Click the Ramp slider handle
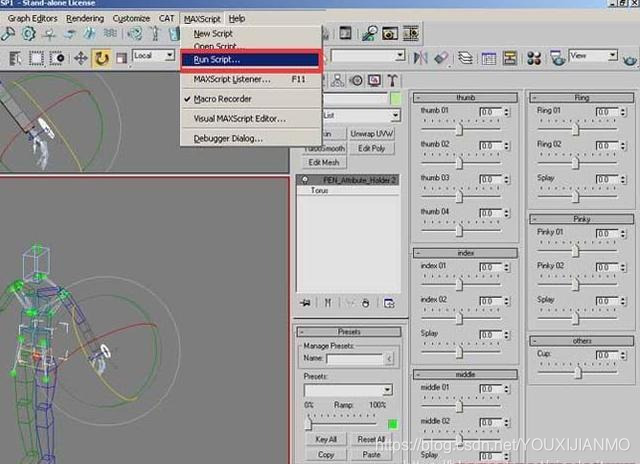 [308, 424]
